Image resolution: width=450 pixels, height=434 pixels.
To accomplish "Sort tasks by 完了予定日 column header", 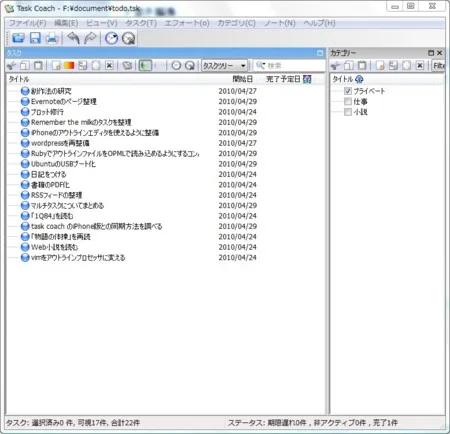I will point(283,79).
